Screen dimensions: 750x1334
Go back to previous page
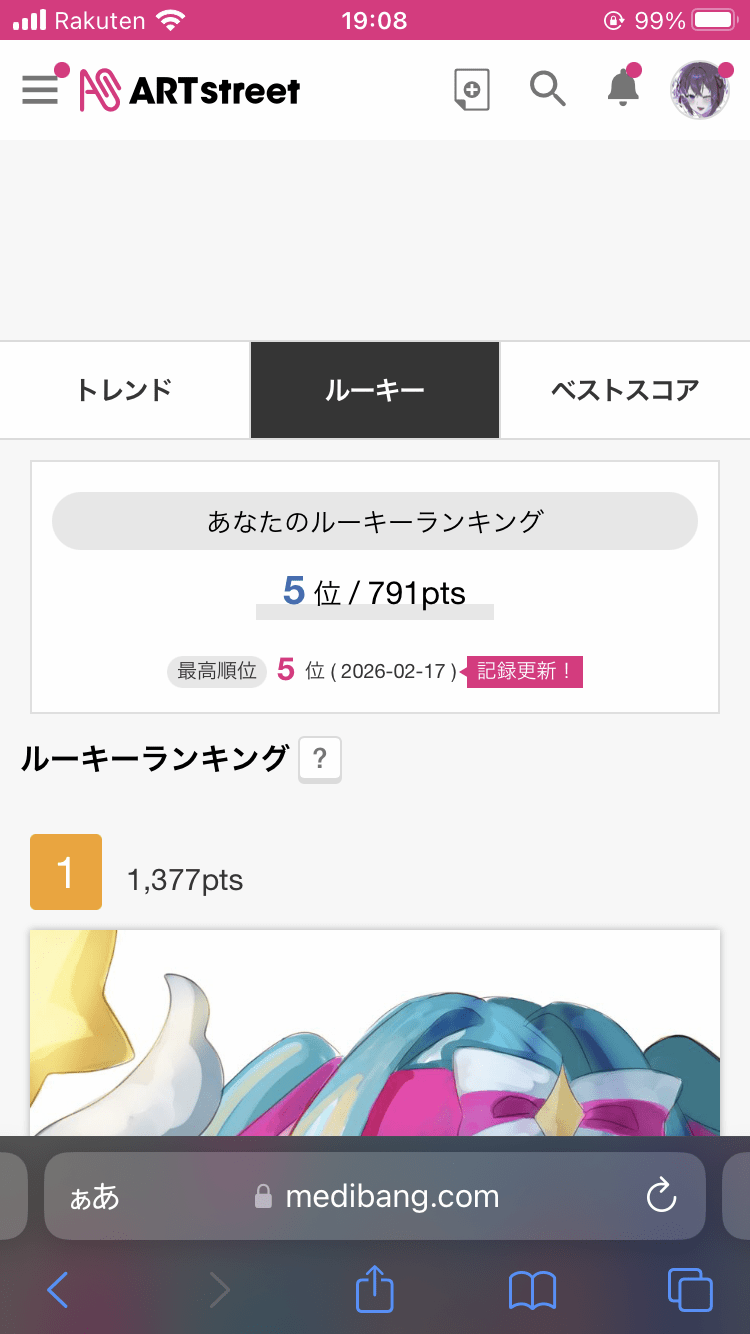pyautogui.click(x=58, y=1290)
